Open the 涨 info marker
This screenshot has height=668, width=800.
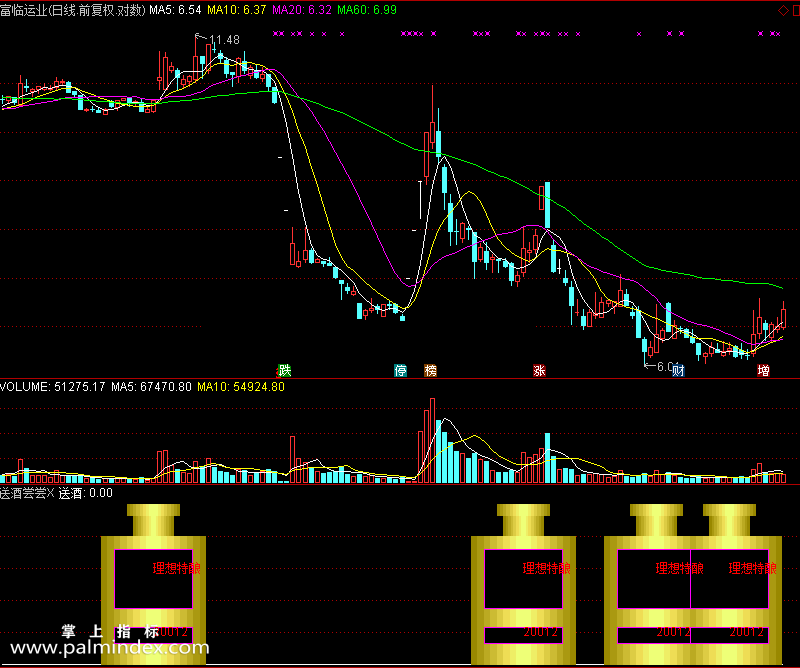click(x=539, y=370)
